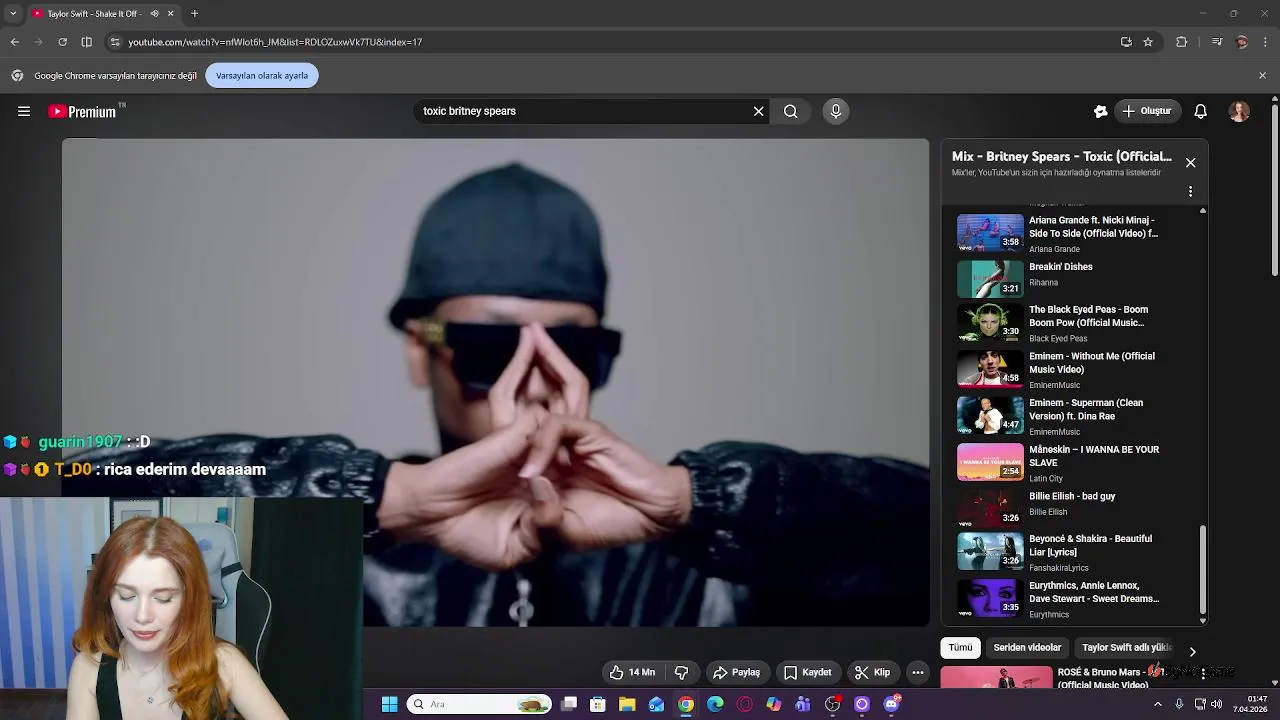1280x720 pixels.
Task: Clear the search box with X icon
Action: (758, 111)
